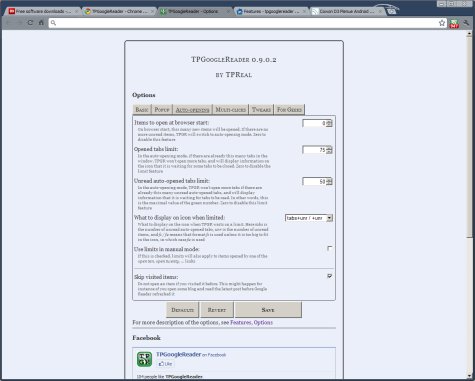Screen dimensions: 475x381
Task: Click the Opened tabs limit spinner arrows
Action: point(329,150)
